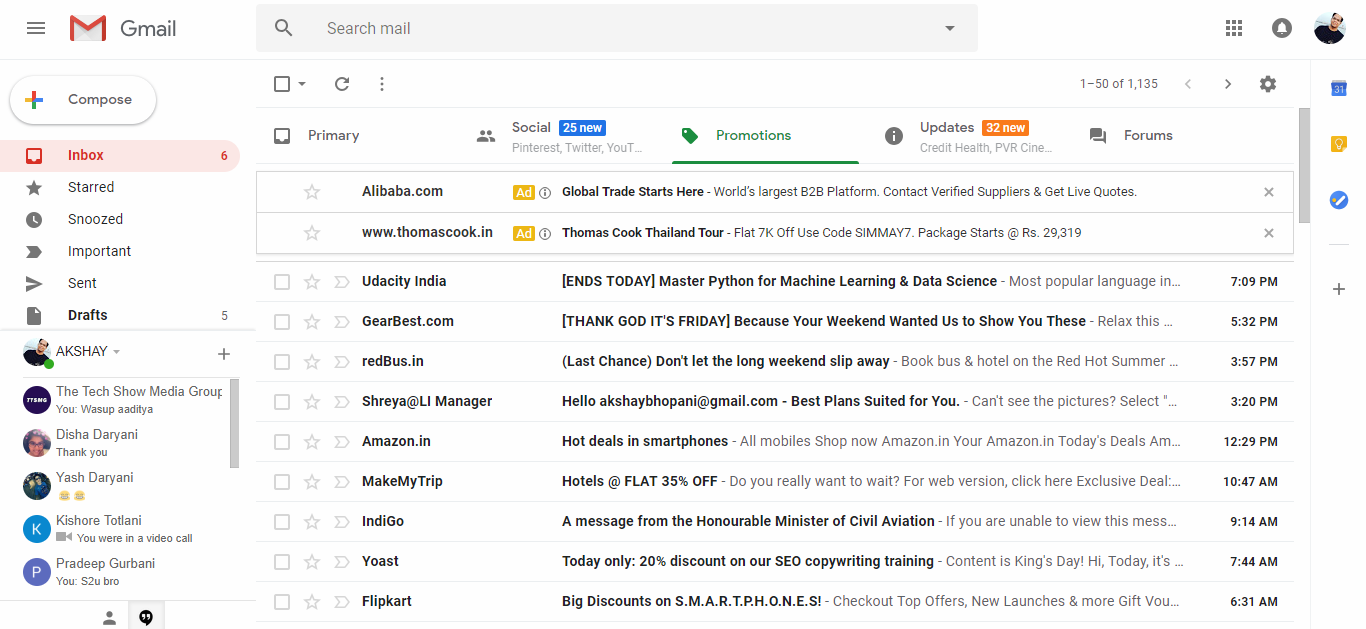Image resolution: width=1366 pixels, height=629 pixels.
Task: Star the Amazon.in email
Action: [311, 441]
